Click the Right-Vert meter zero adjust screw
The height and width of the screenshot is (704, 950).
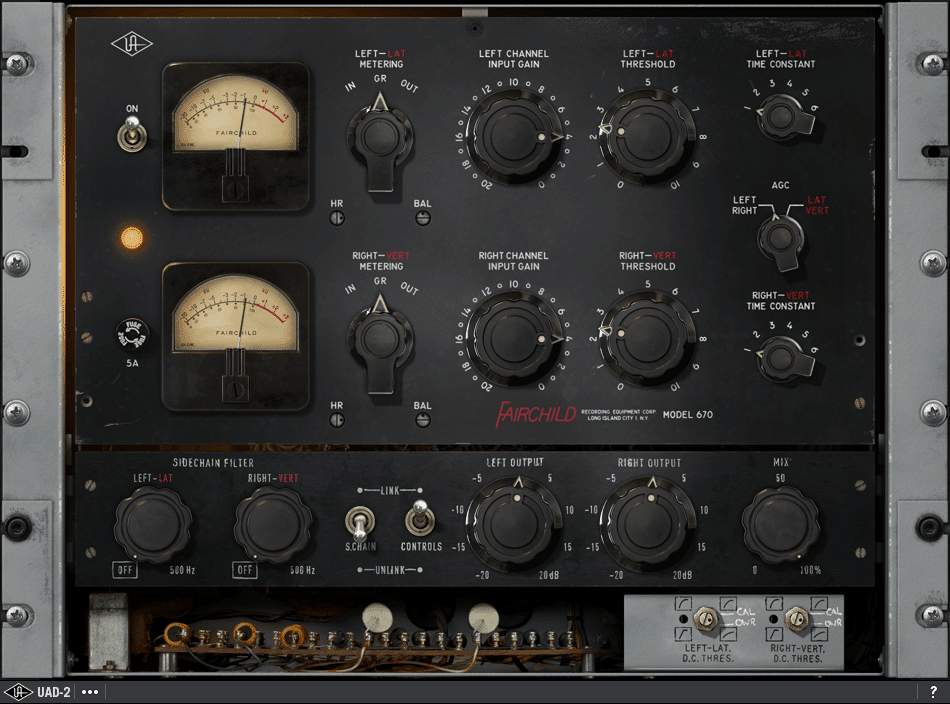pos(235,390)
